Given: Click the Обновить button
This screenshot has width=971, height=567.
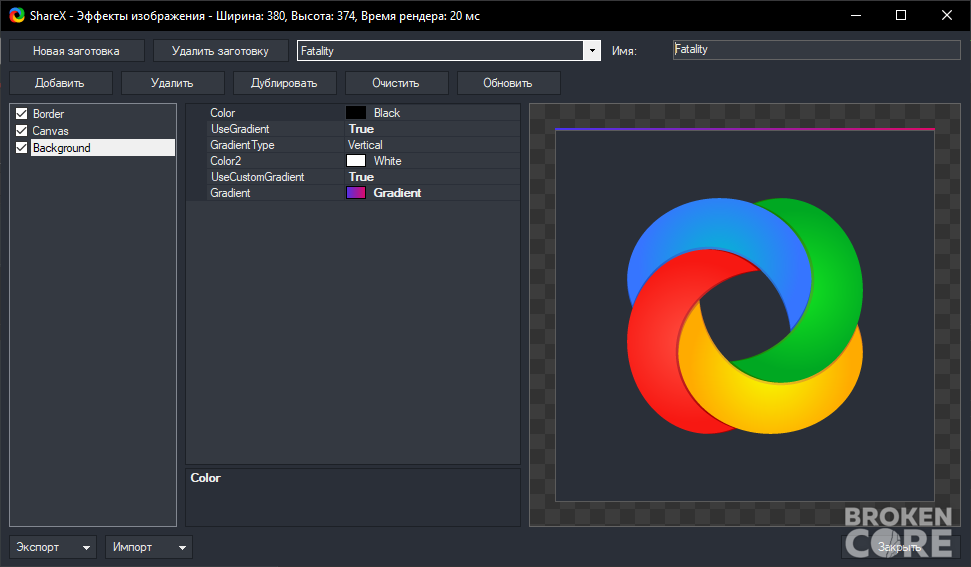Looking at the screenshot, I should (x=508, y=83).
